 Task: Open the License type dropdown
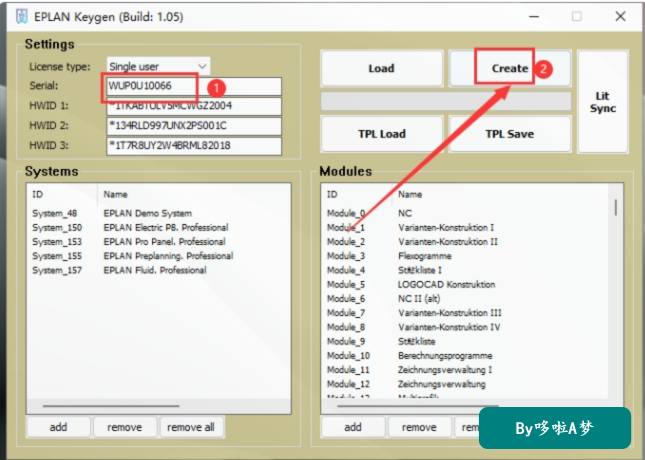158,66
